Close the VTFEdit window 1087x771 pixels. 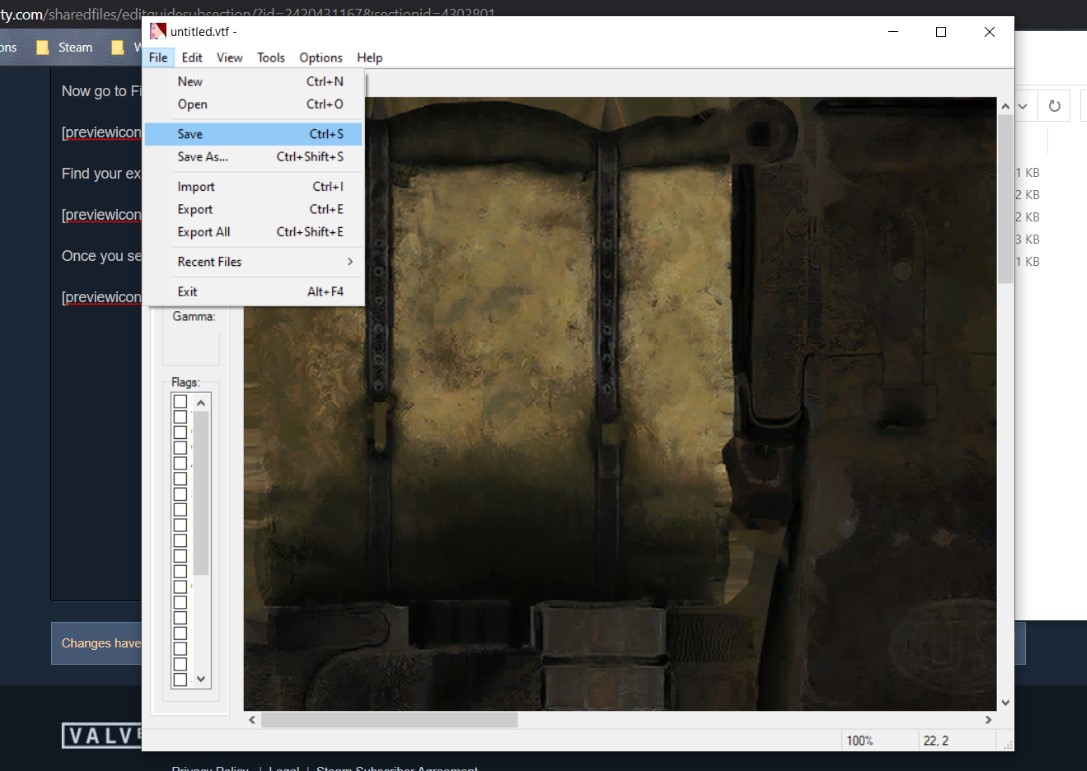click(x=989, y=31)
